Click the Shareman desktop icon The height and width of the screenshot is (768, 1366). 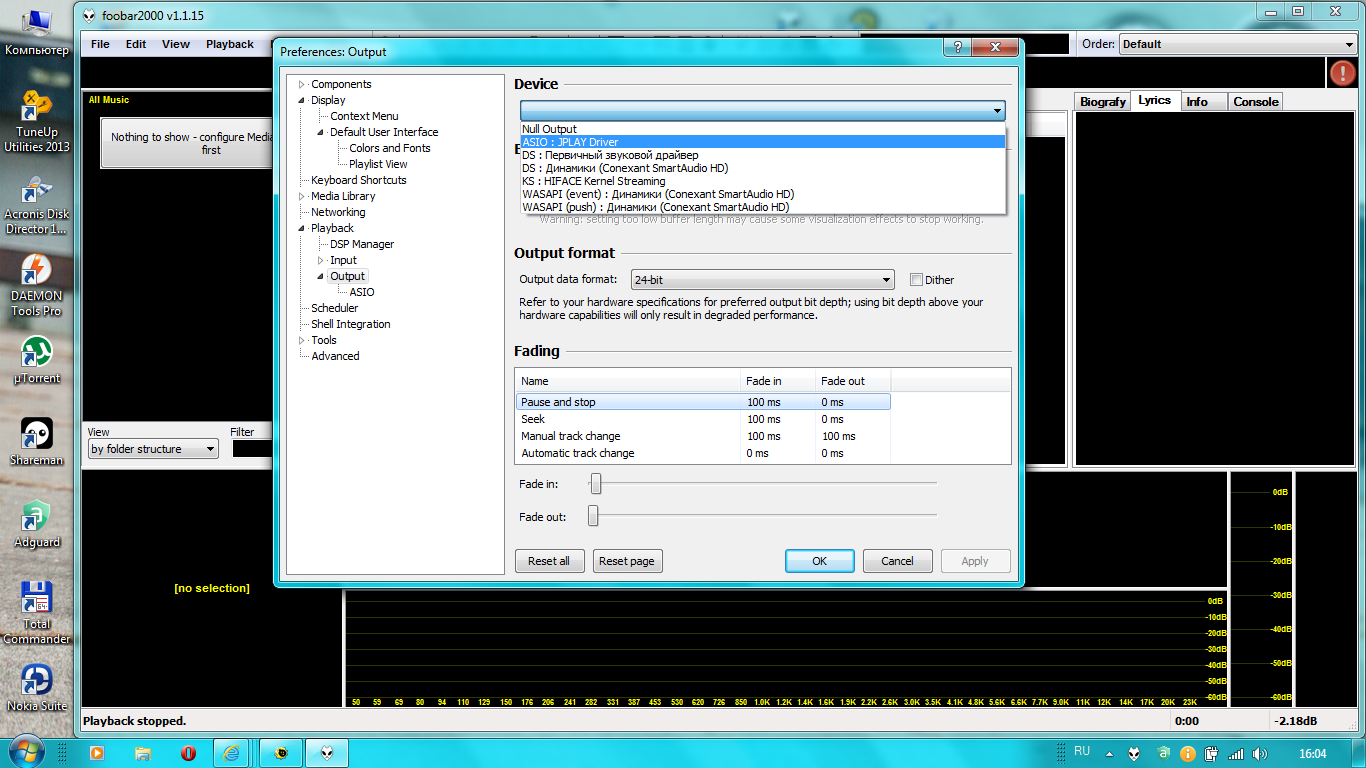(37, 436)
